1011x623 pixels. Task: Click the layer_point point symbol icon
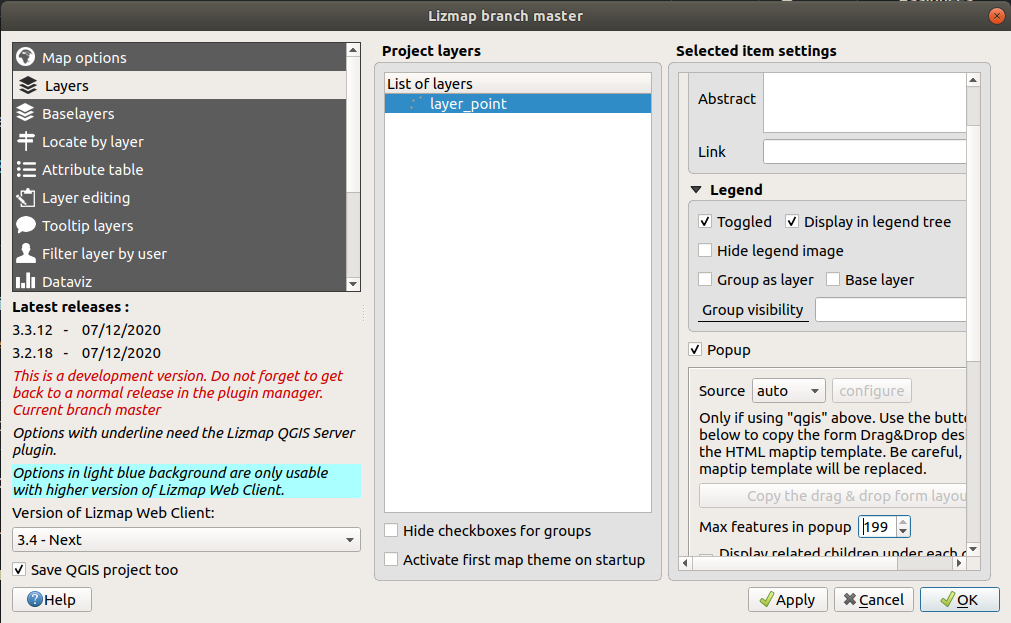pos(416,103)
